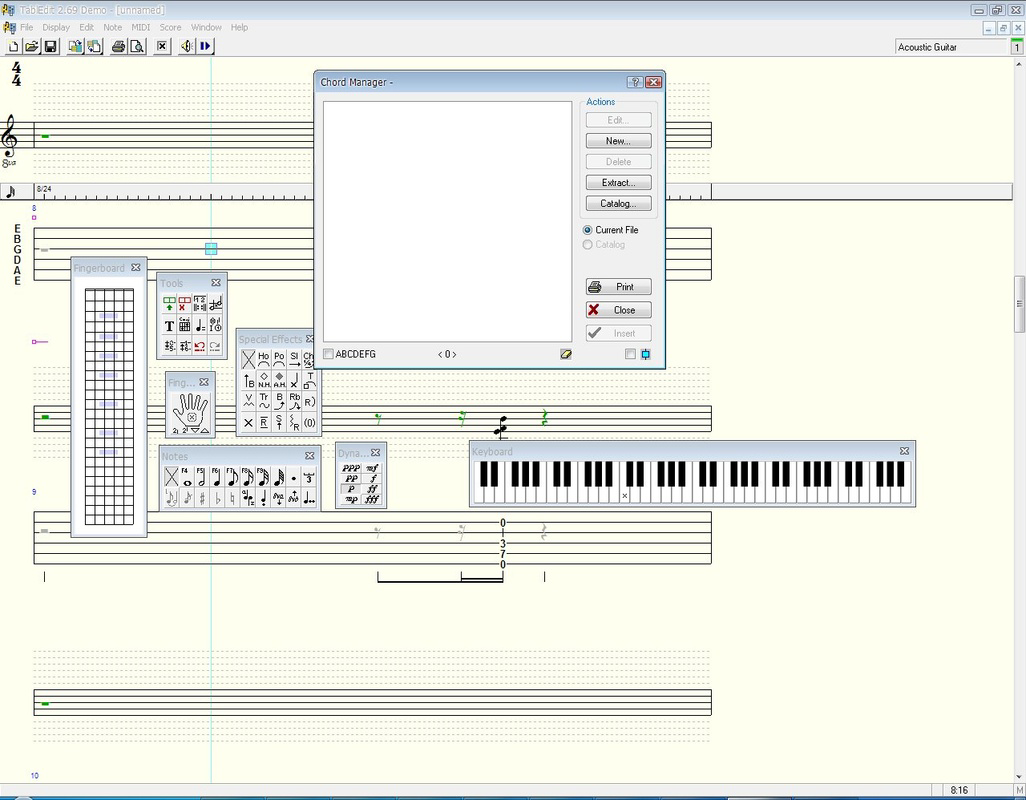The width and height of the screenshot is (1026, 800).
Task: Open the MIDI menu
Action: tap(139, 27)
